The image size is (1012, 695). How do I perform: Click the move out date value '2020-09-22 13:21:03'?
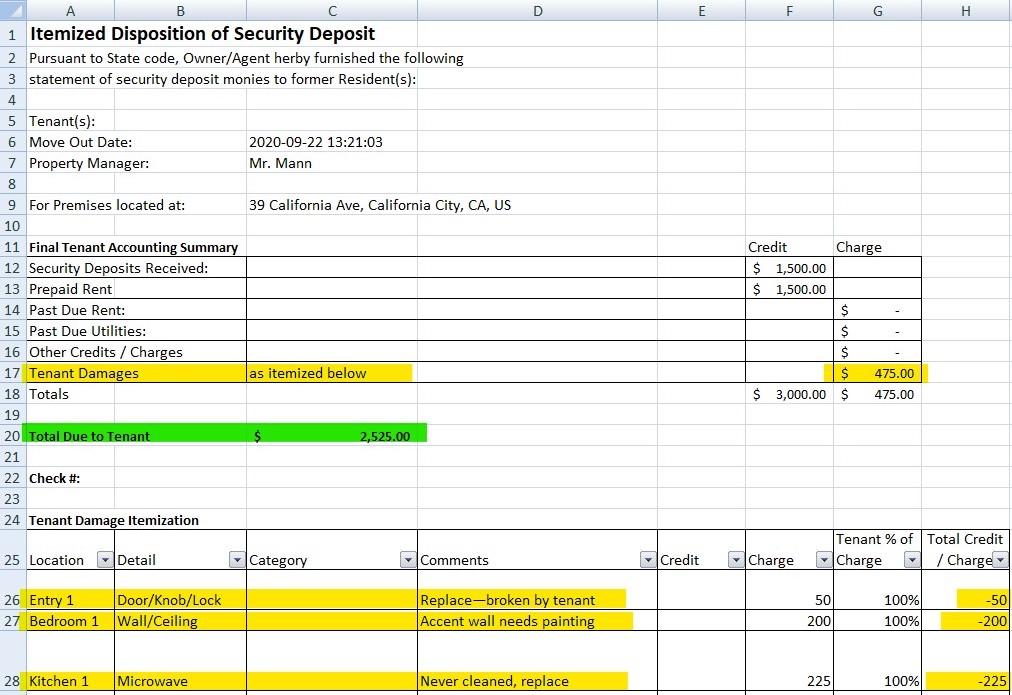[316, 142]
